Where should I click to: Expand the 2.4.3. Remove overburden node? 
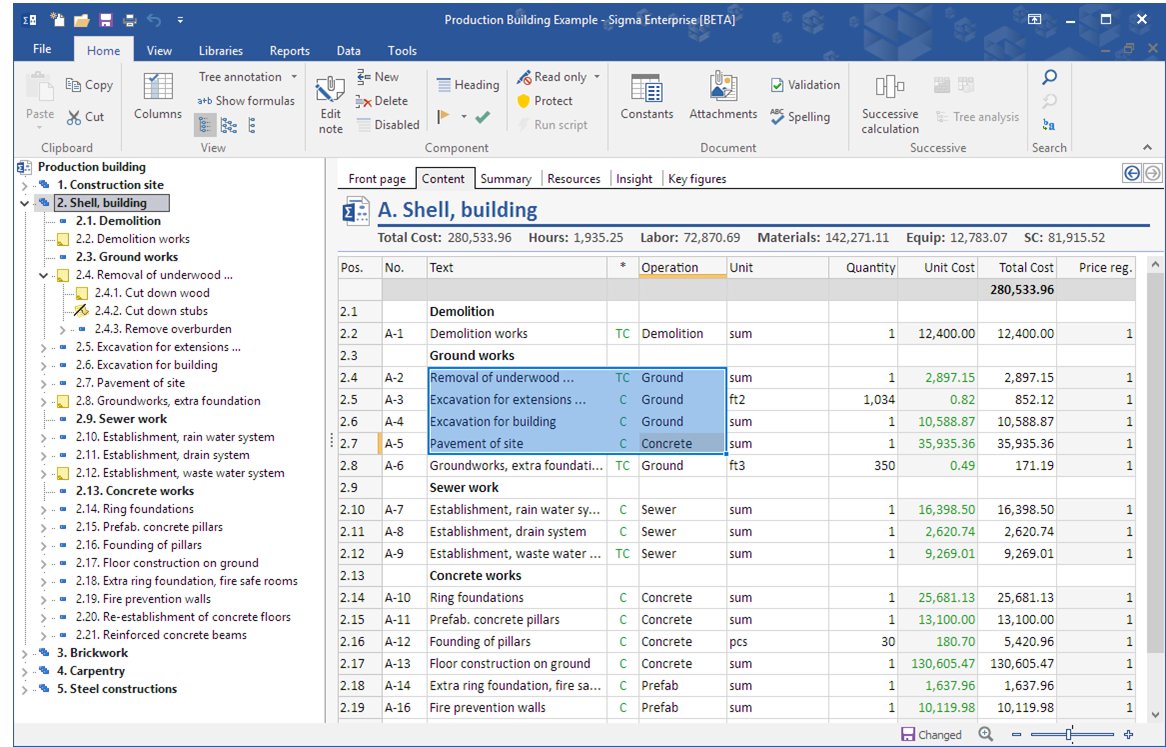(63, 329)
